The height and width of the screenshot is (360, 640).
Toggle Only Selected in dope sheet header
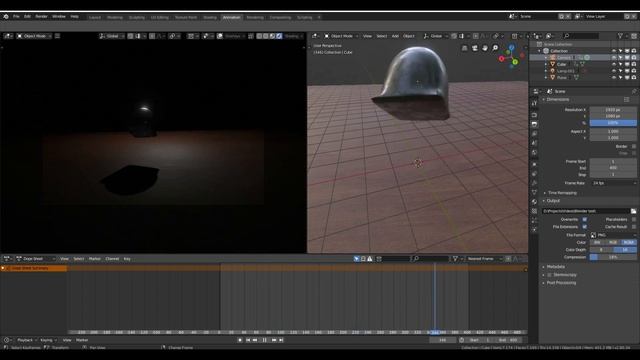356,259
